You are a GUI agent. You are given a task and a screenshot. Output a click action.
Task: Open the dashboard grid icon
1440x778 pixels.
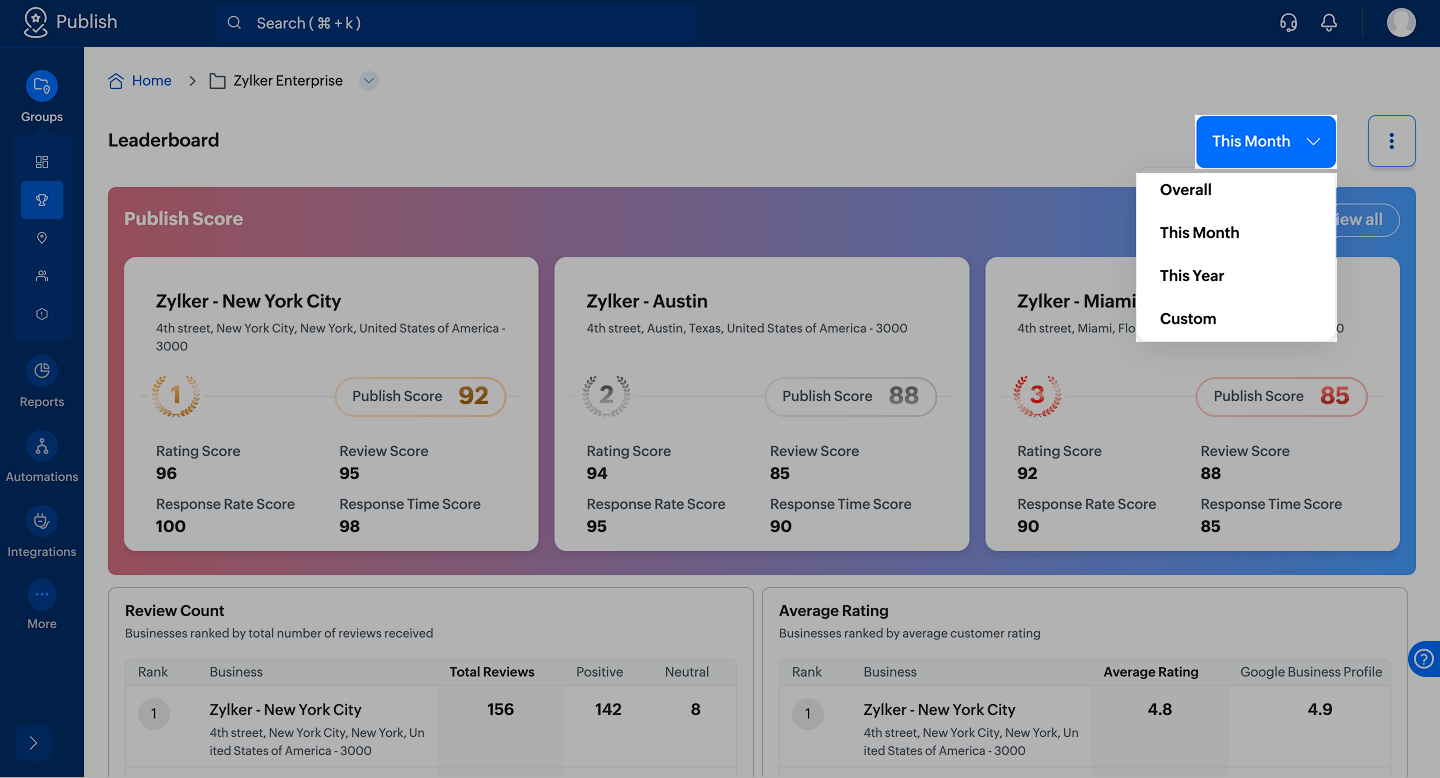pyautogui.click(x=42, y=162)
